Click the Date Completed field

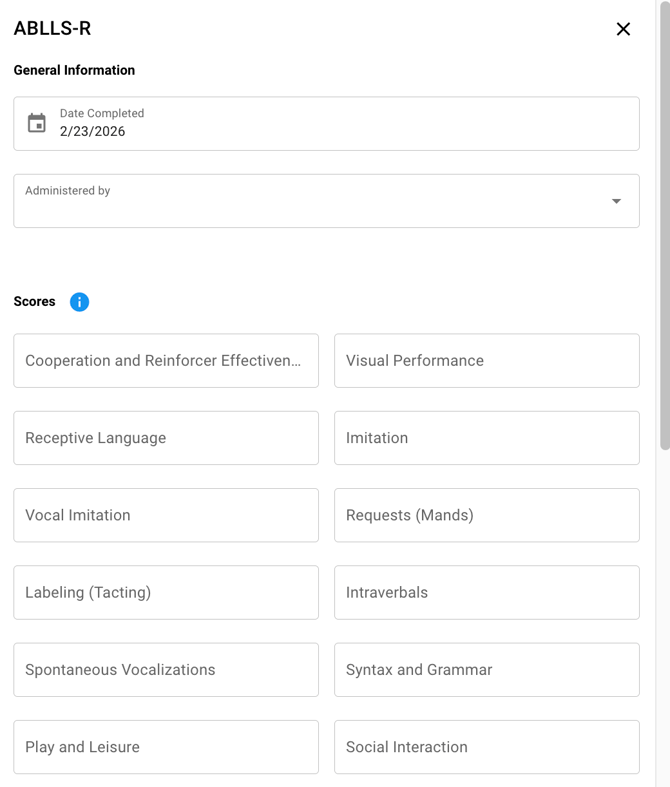coord(340,124)
